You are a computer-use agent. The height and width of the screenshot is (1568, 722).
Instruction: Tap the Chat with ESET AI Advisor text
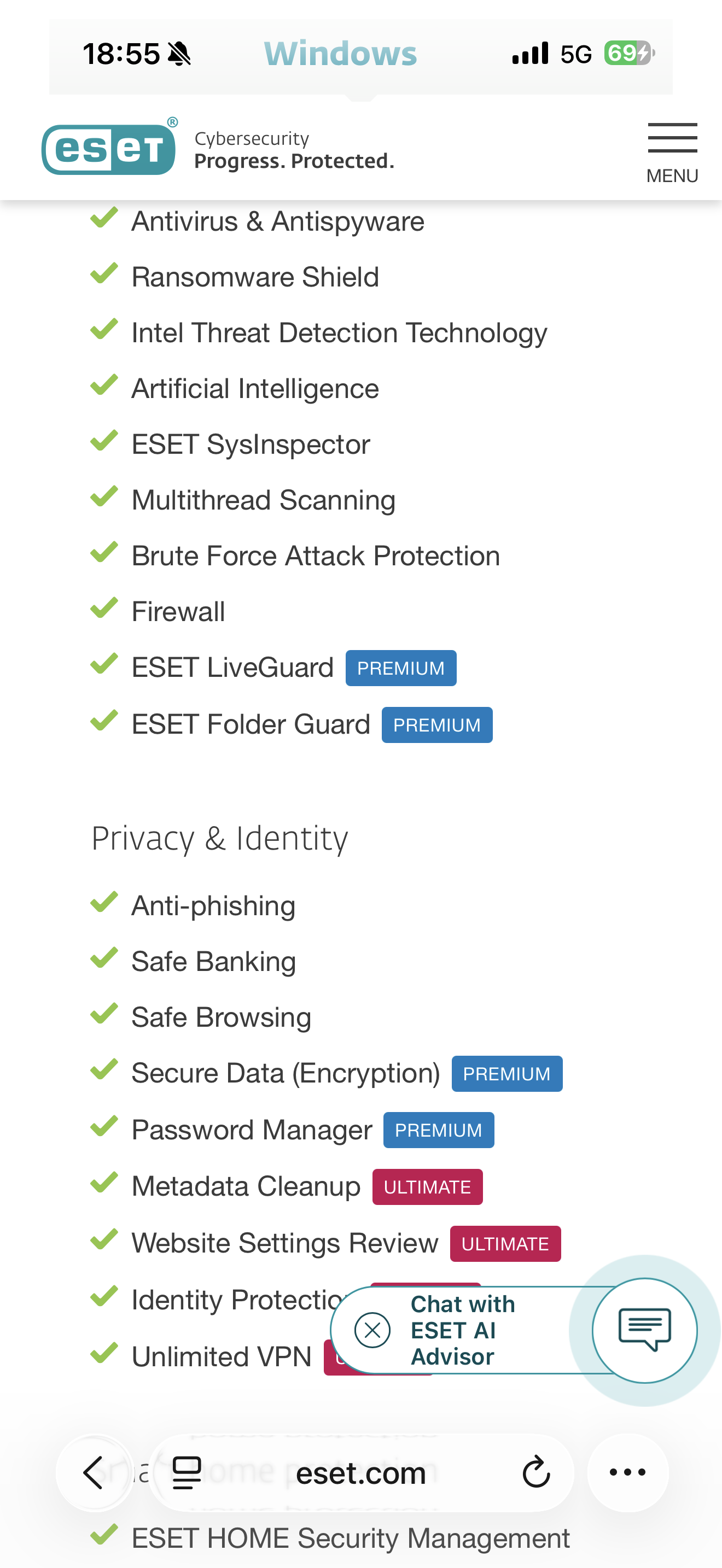[463, 1330]
